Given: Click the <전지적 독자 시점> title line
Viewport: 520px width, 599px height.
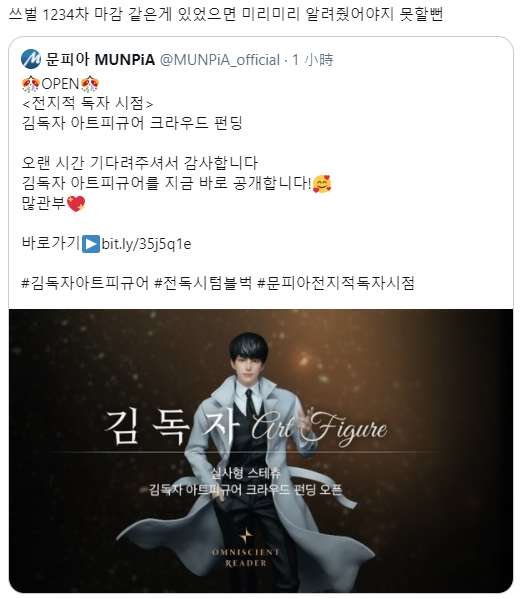Looking at the screenshot, I should coord(87,103).
